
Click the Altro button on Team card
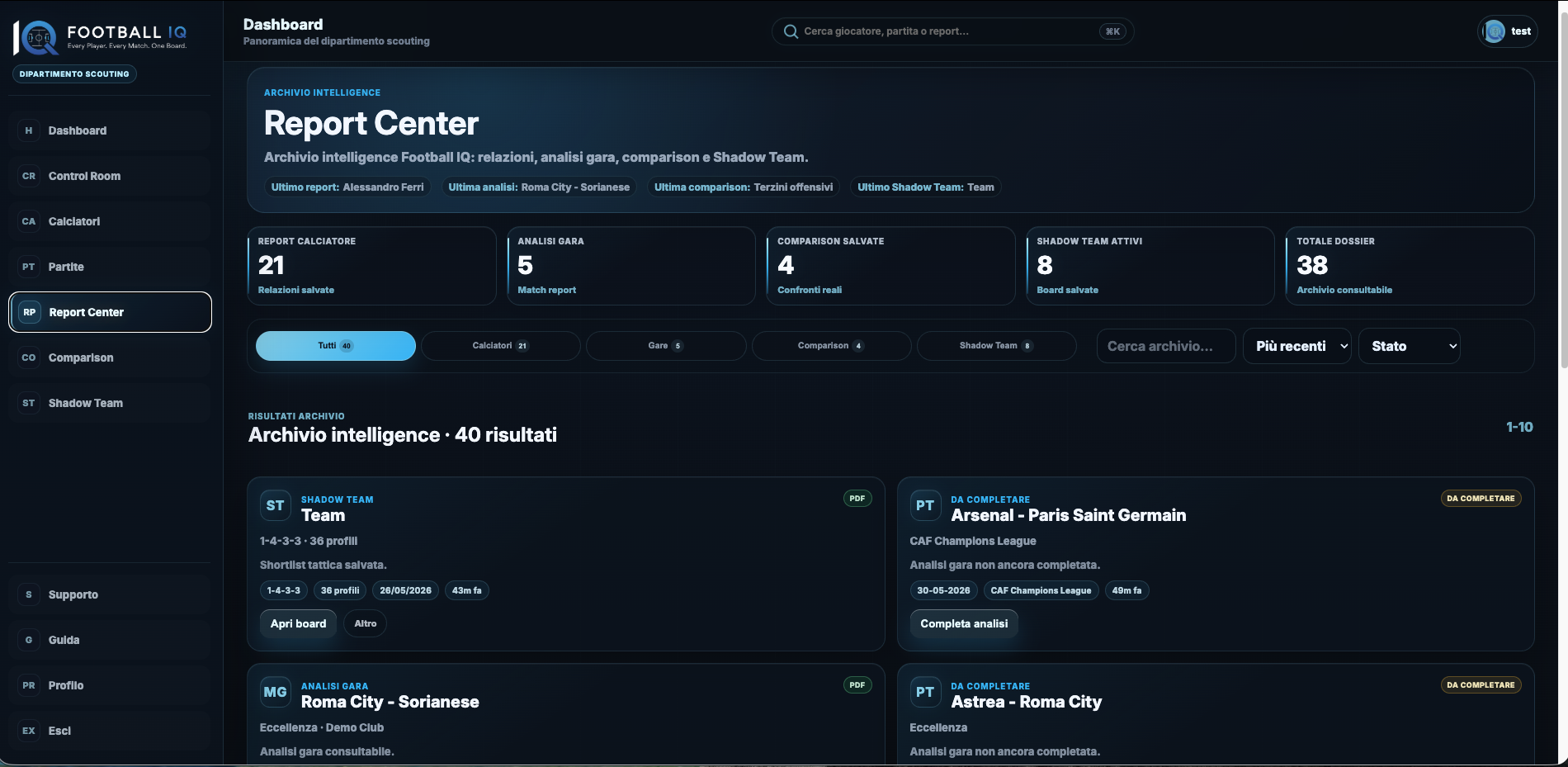click(x=365, y=623)
